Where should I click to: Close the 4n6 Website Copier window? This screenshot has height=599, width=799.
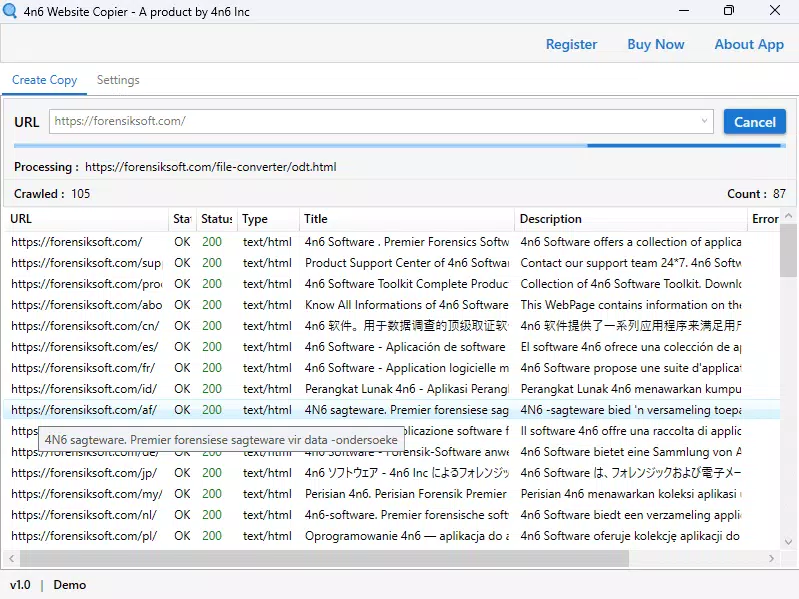click(775, 10)
